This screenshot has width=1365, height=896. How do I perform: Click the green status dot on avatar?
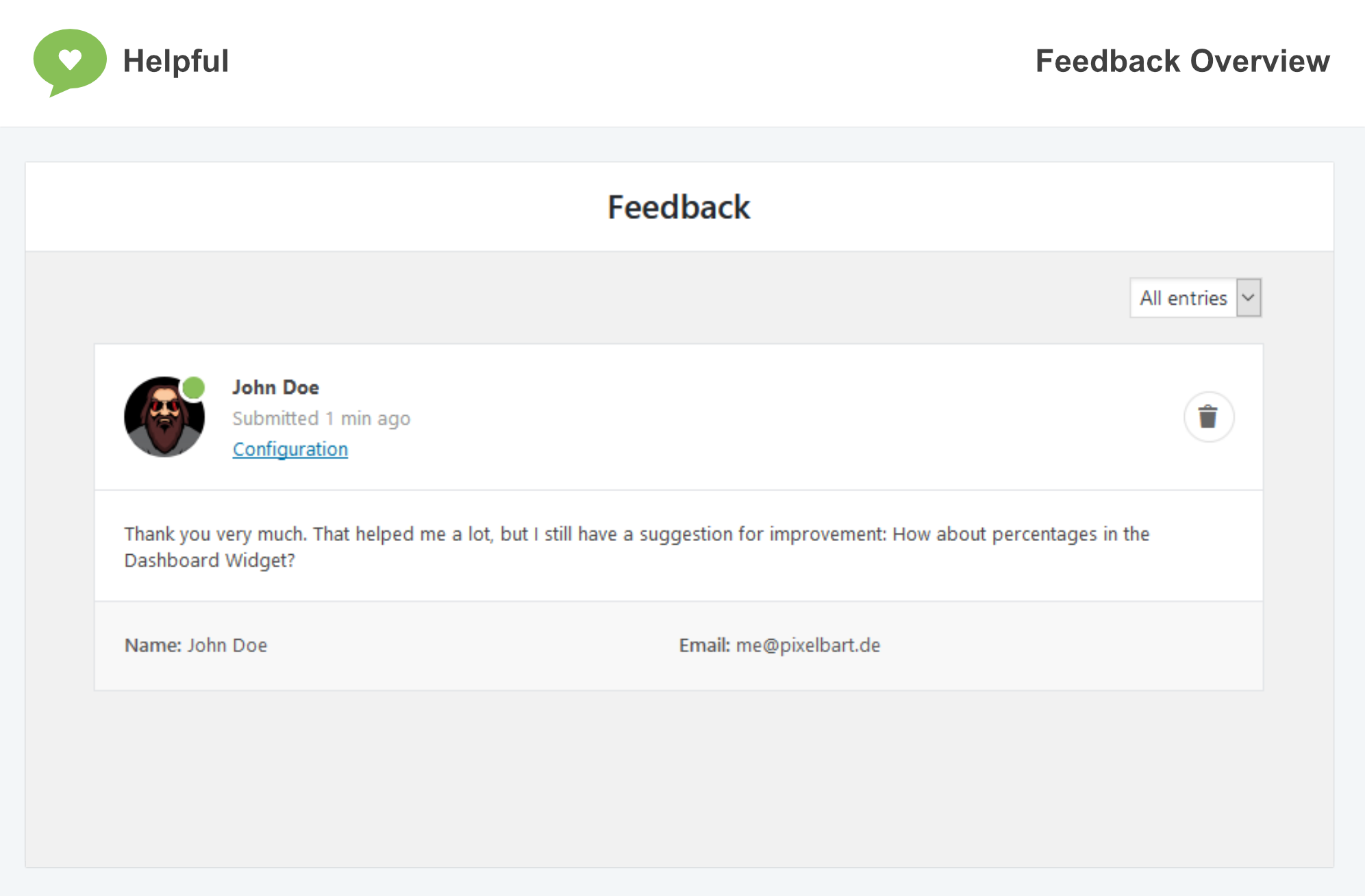tap(194, 388)
